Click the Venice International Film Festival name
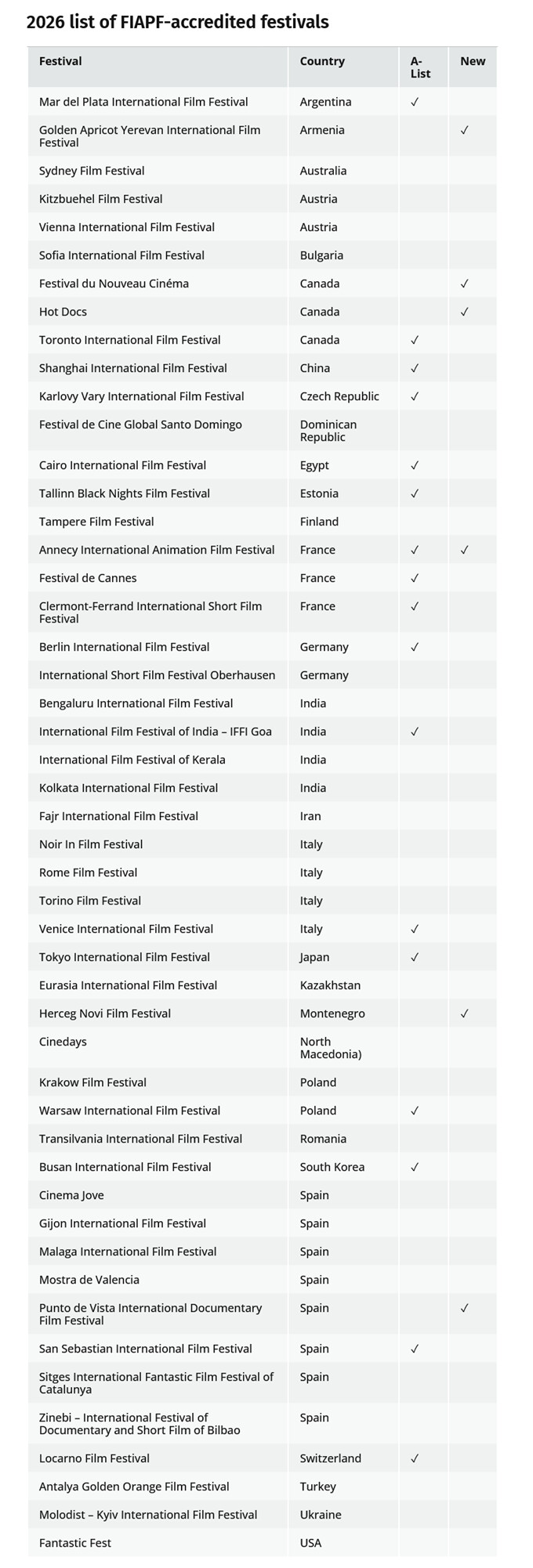Screen dimensions: 533x1568 pos(126,929)
